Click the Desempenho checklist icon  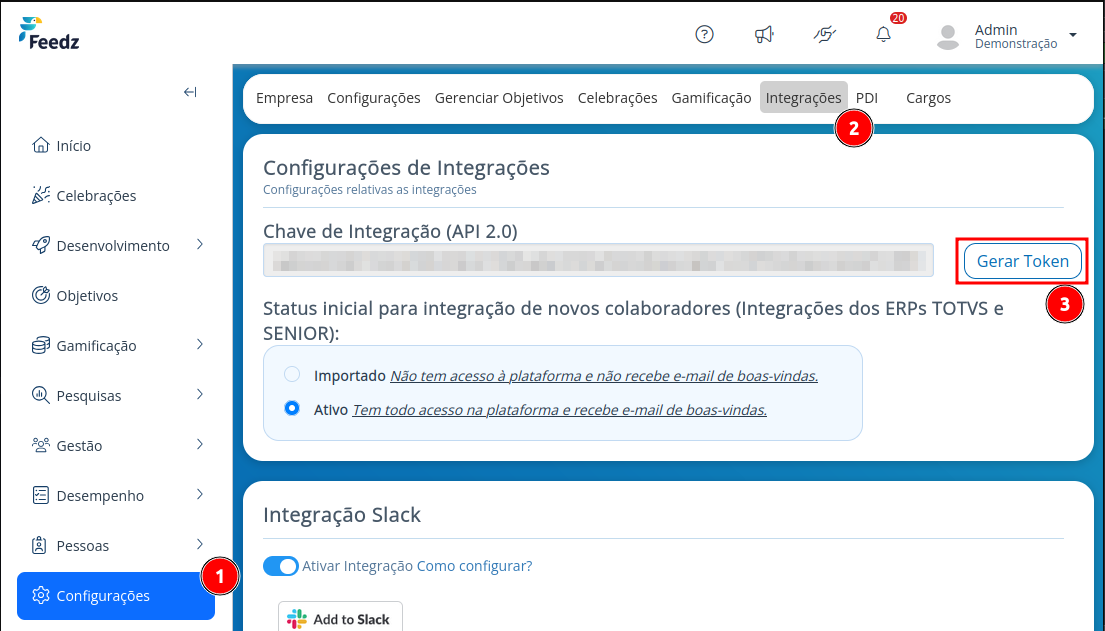click(41, 495)
